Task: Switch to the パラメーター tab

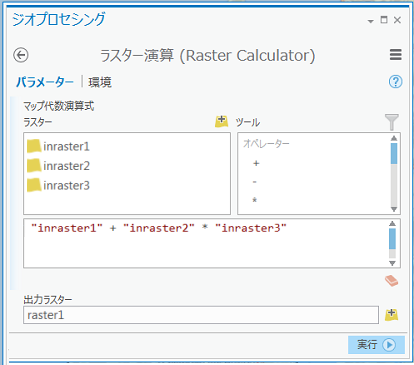Action: [x=45, y=82]
